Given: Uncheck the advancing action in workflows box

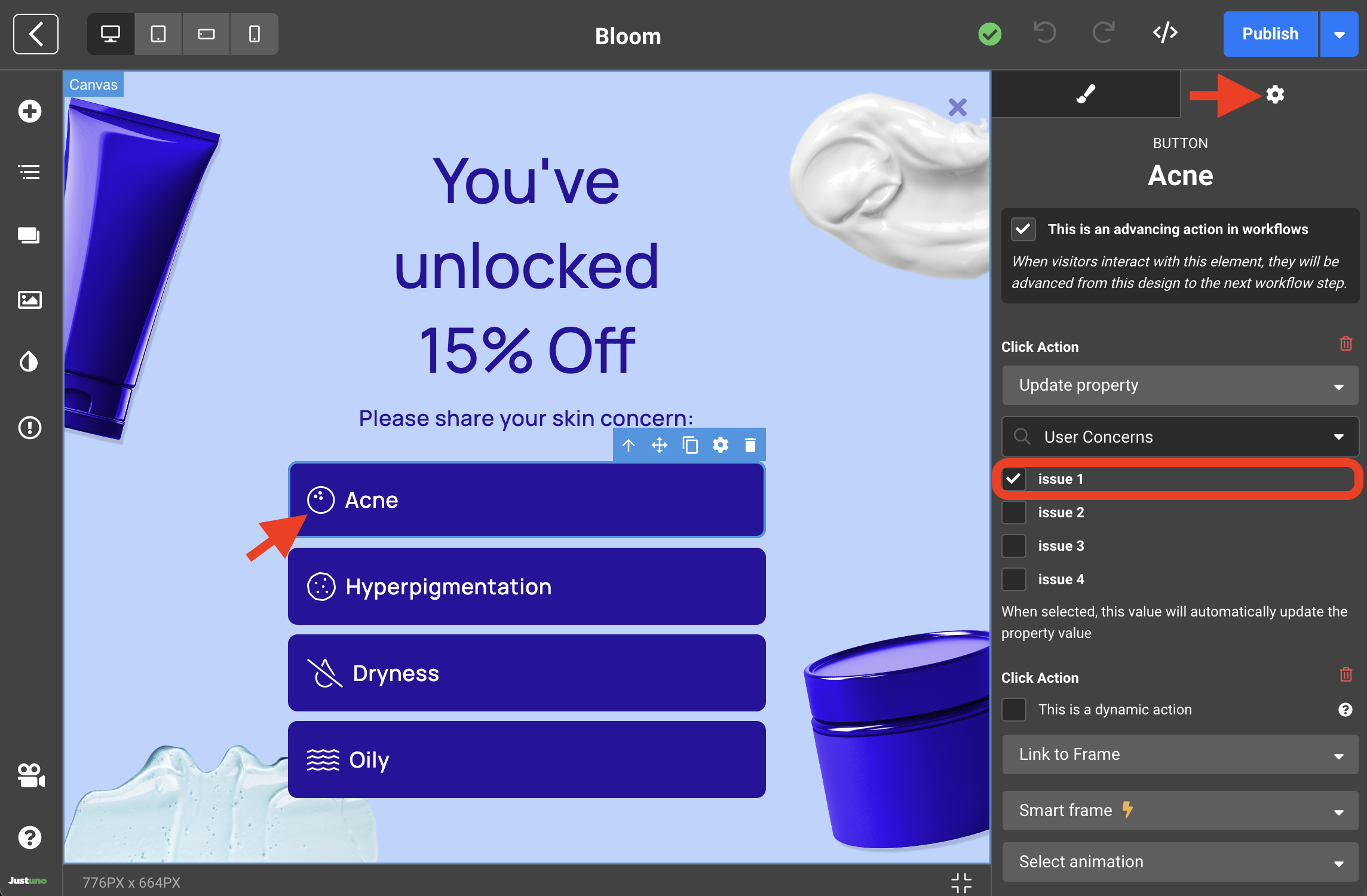Looking at the screenshot, I should (1023, 229).
